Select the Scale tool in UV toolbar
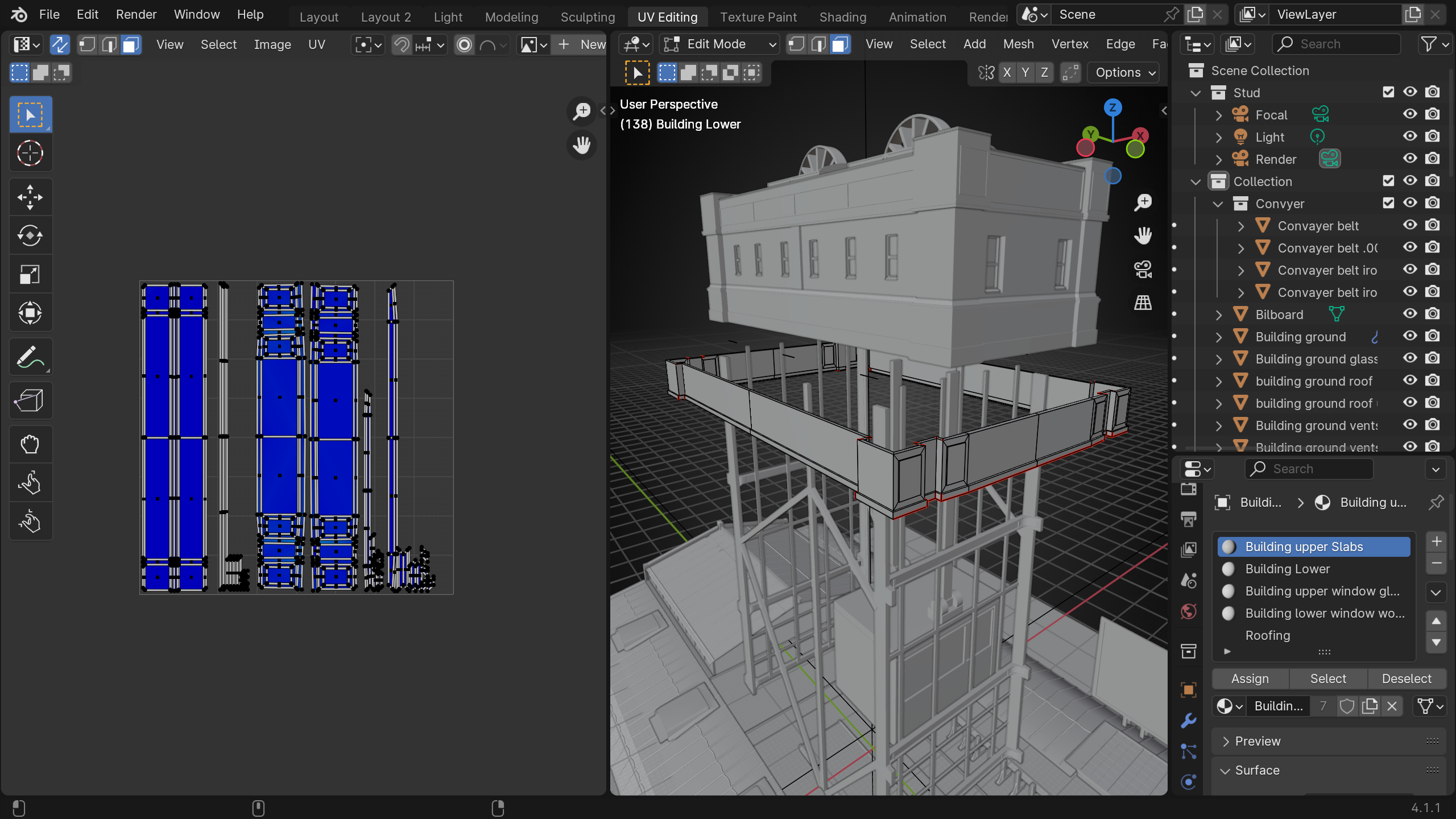Viewport: 1456px width, 819px height. [31, 275]
